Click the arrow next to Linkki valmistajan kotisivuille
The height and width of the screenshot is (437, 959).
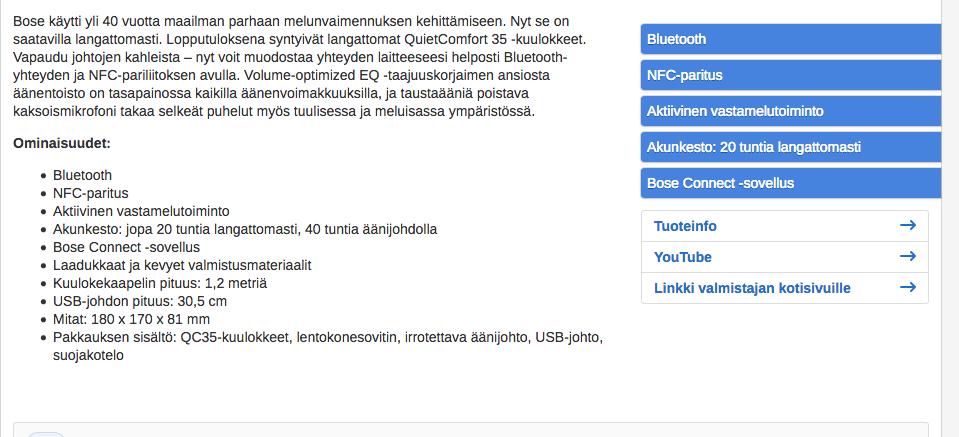pyautogui.click(x=908, y=287)
